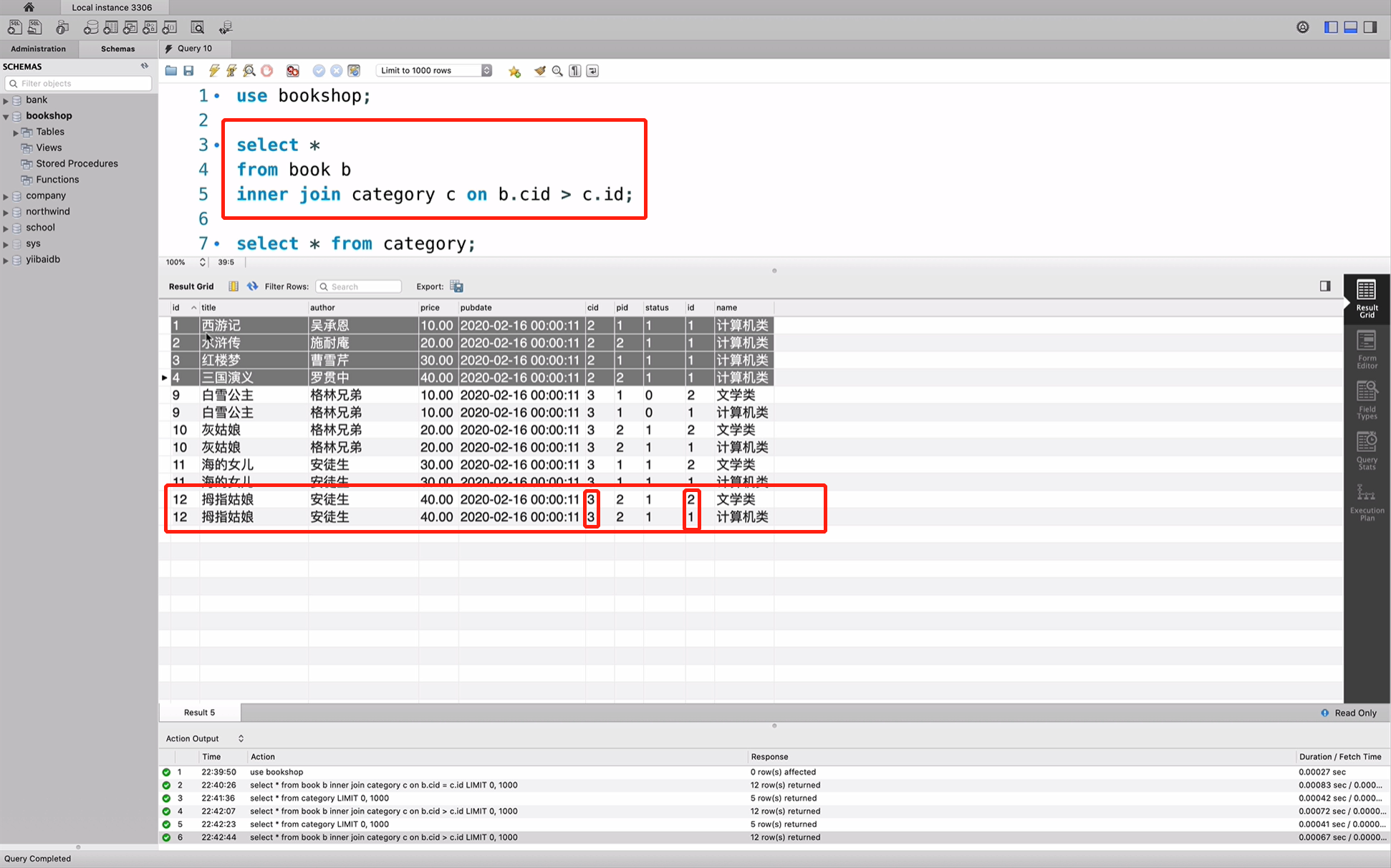Select the Views node in bookshop
The width and height of the screenshot is (1391, 868).
click(49, 148)
